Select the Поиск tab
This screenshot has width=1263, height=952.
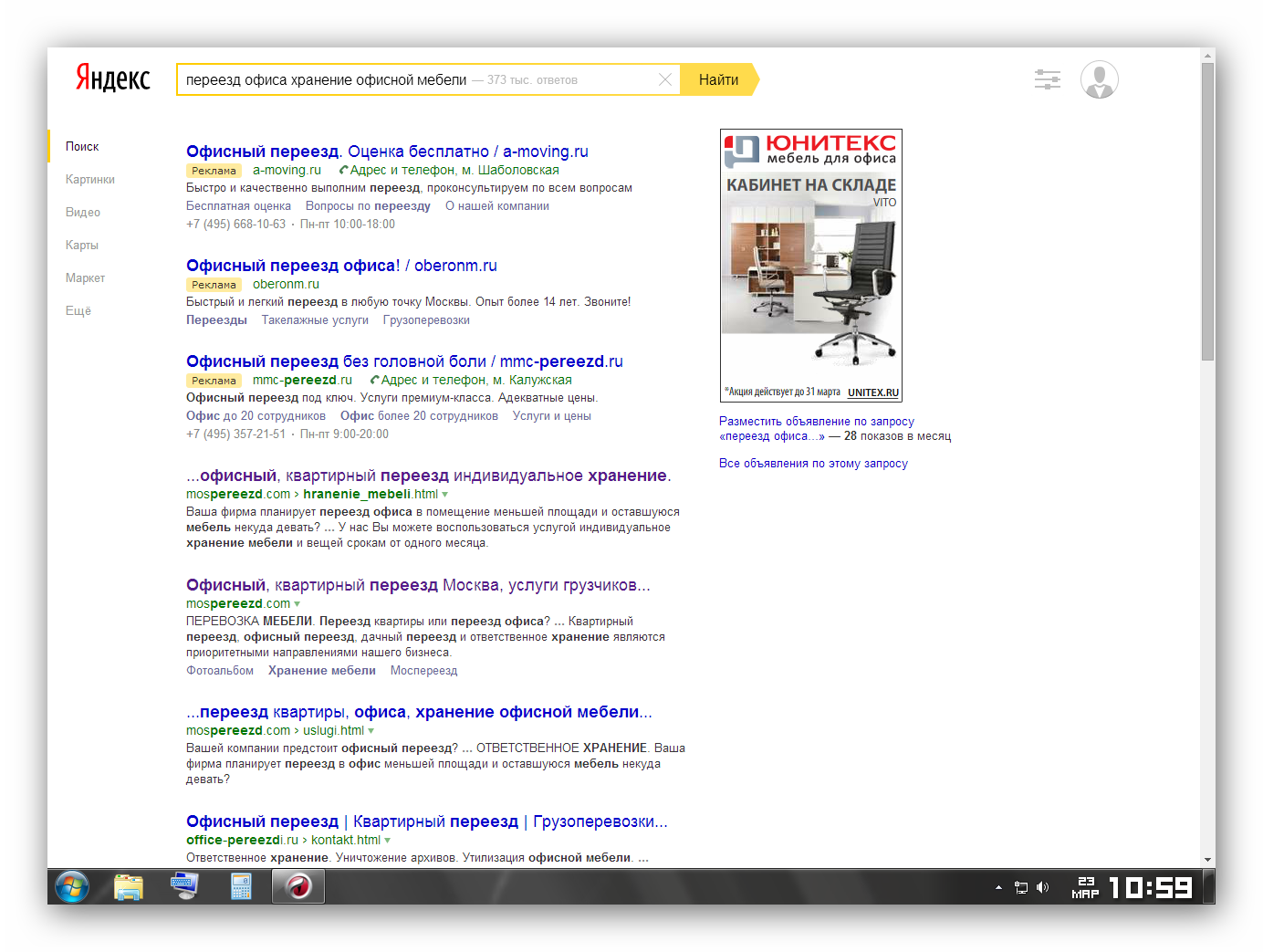click(82, 146)
